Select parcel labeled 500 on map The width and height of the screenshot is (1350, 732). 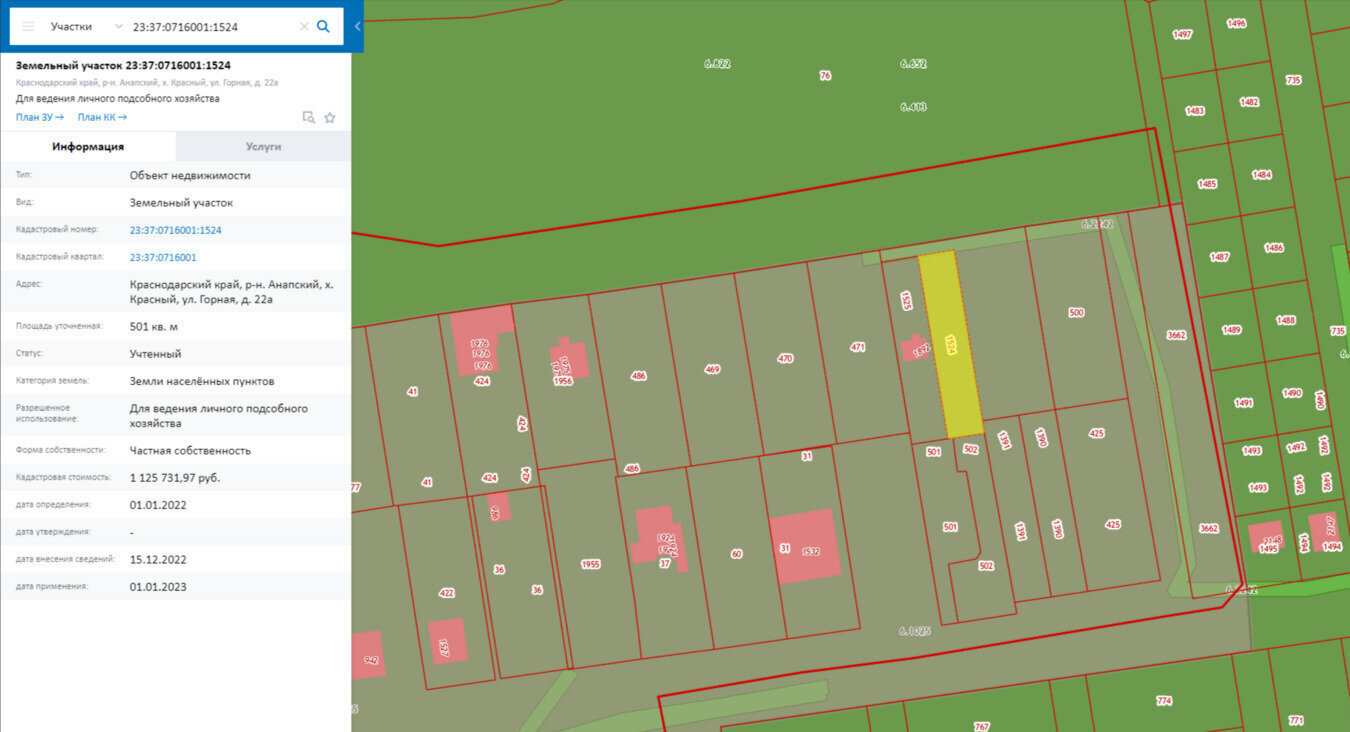click(x=1076, y=313)
